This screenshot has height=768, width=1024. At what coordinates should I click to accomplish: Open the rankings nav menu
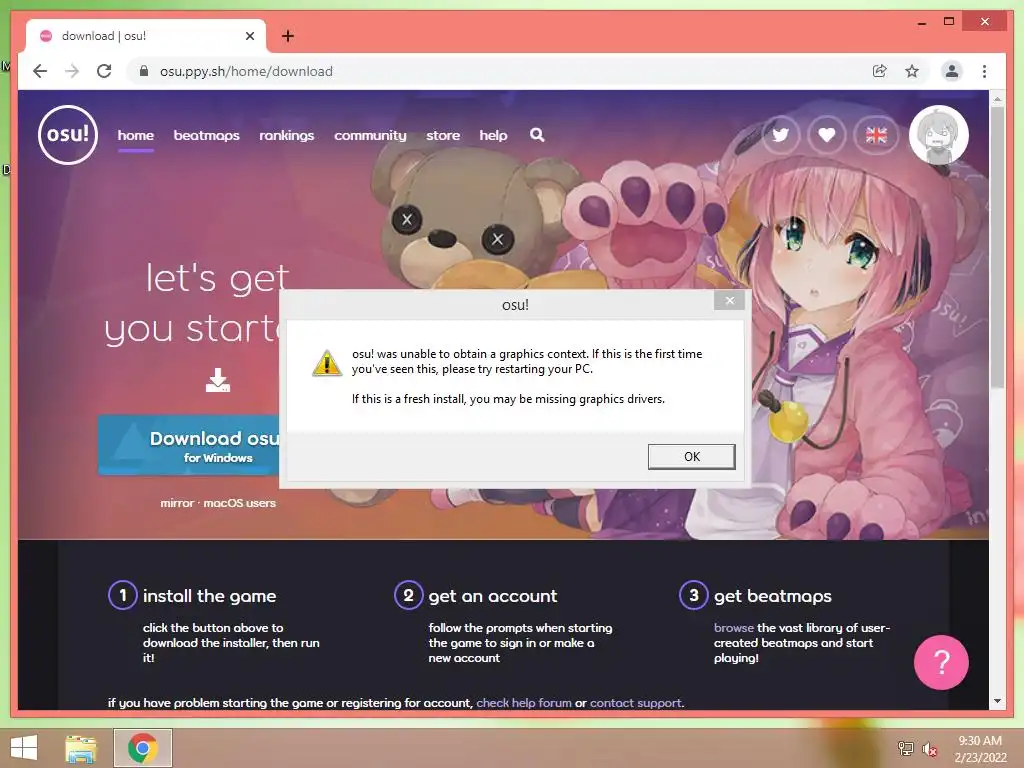click(x=287, y=135)
